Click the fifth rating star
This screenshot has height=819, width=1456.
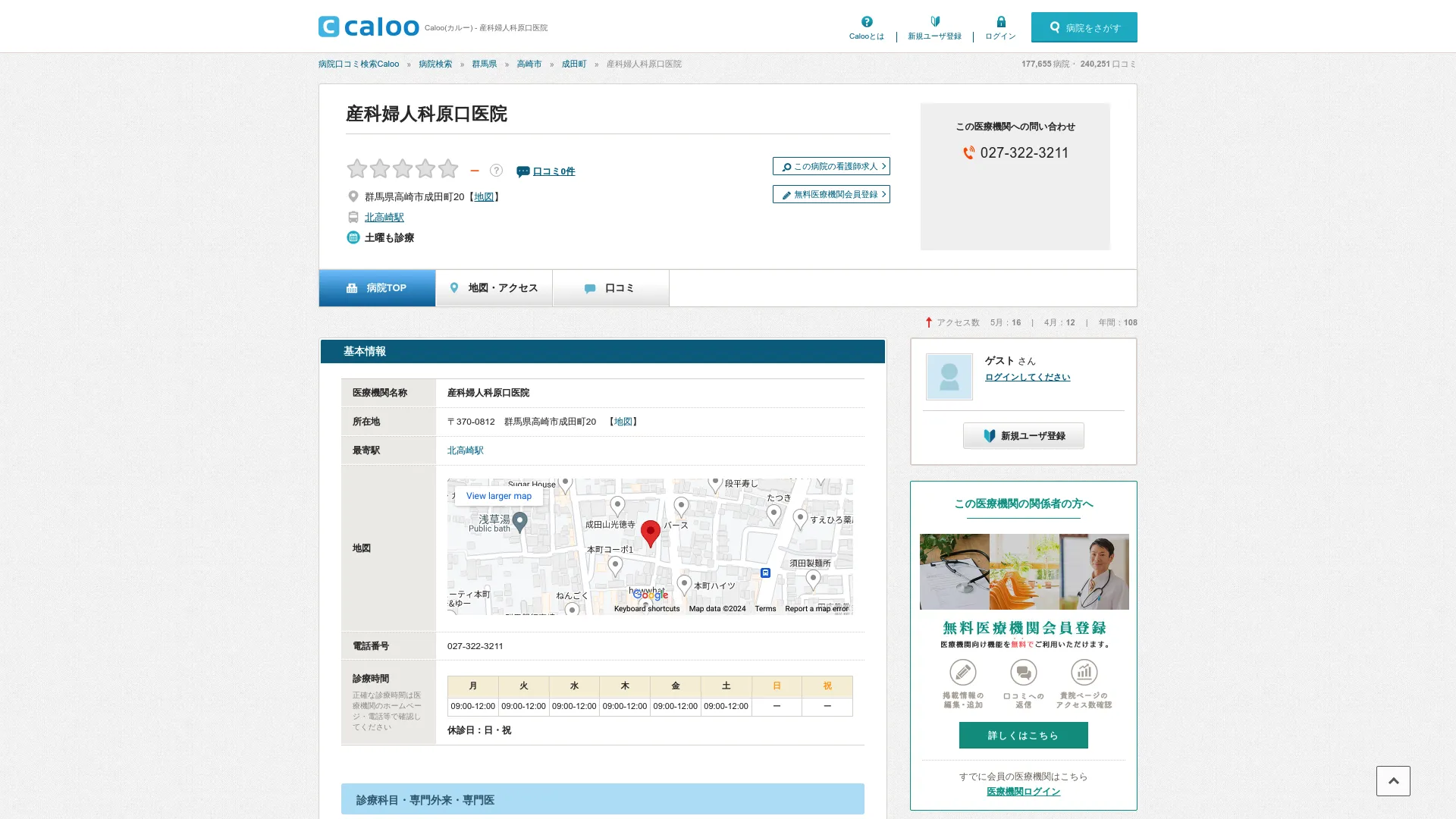coord(448,168)
